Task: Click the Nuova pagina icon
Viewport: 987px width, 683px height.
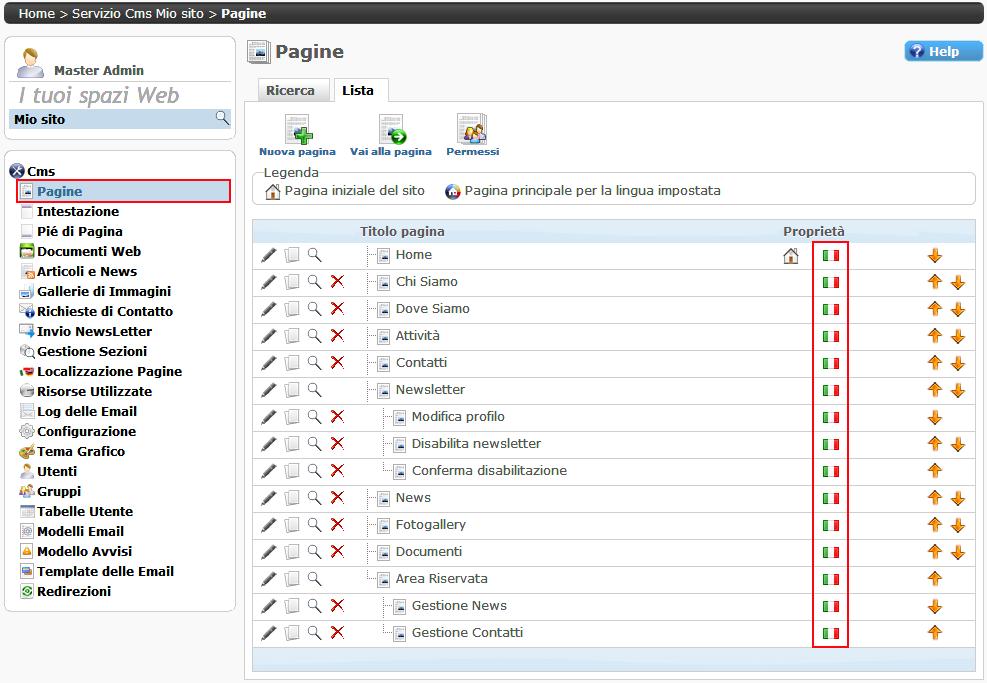Action: (297, 130)
